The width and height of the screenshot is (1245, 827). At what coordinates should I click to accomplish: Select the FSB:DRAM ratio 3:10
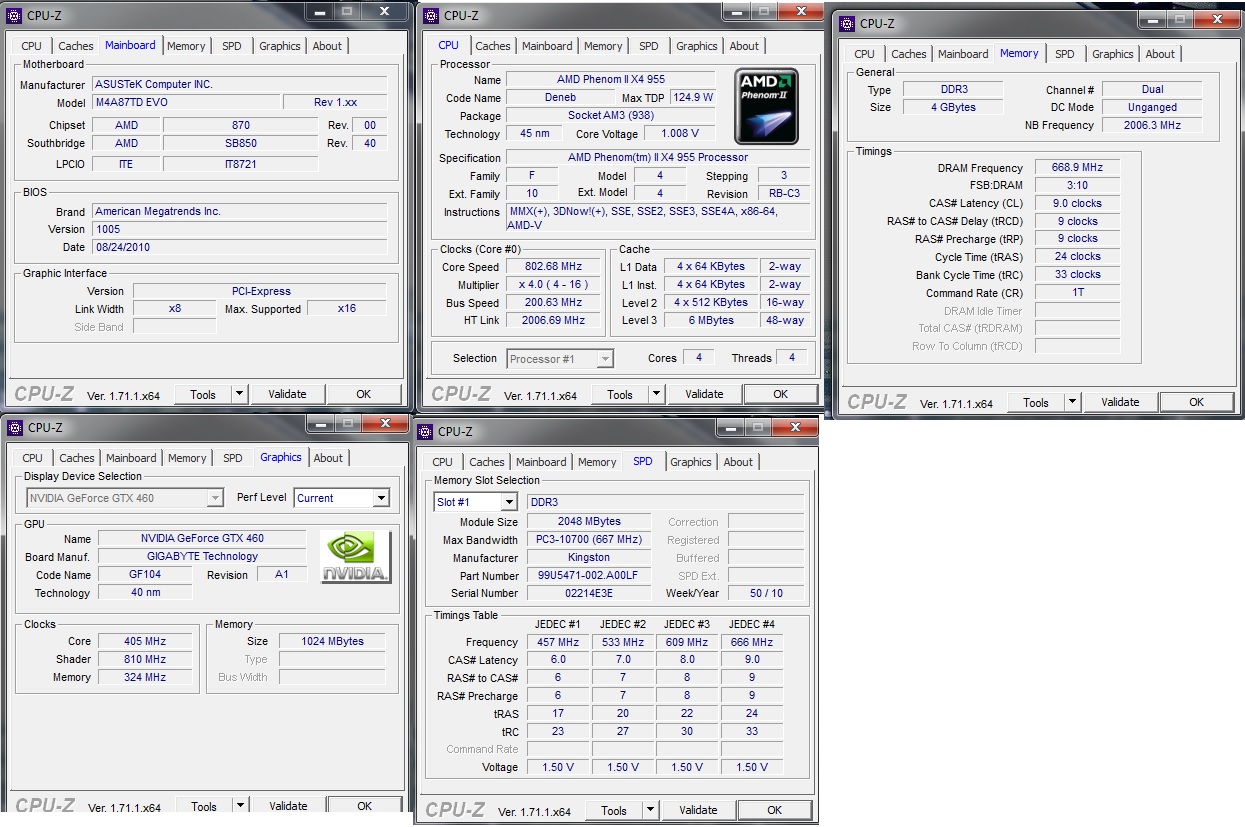(x=1077, y=185)
